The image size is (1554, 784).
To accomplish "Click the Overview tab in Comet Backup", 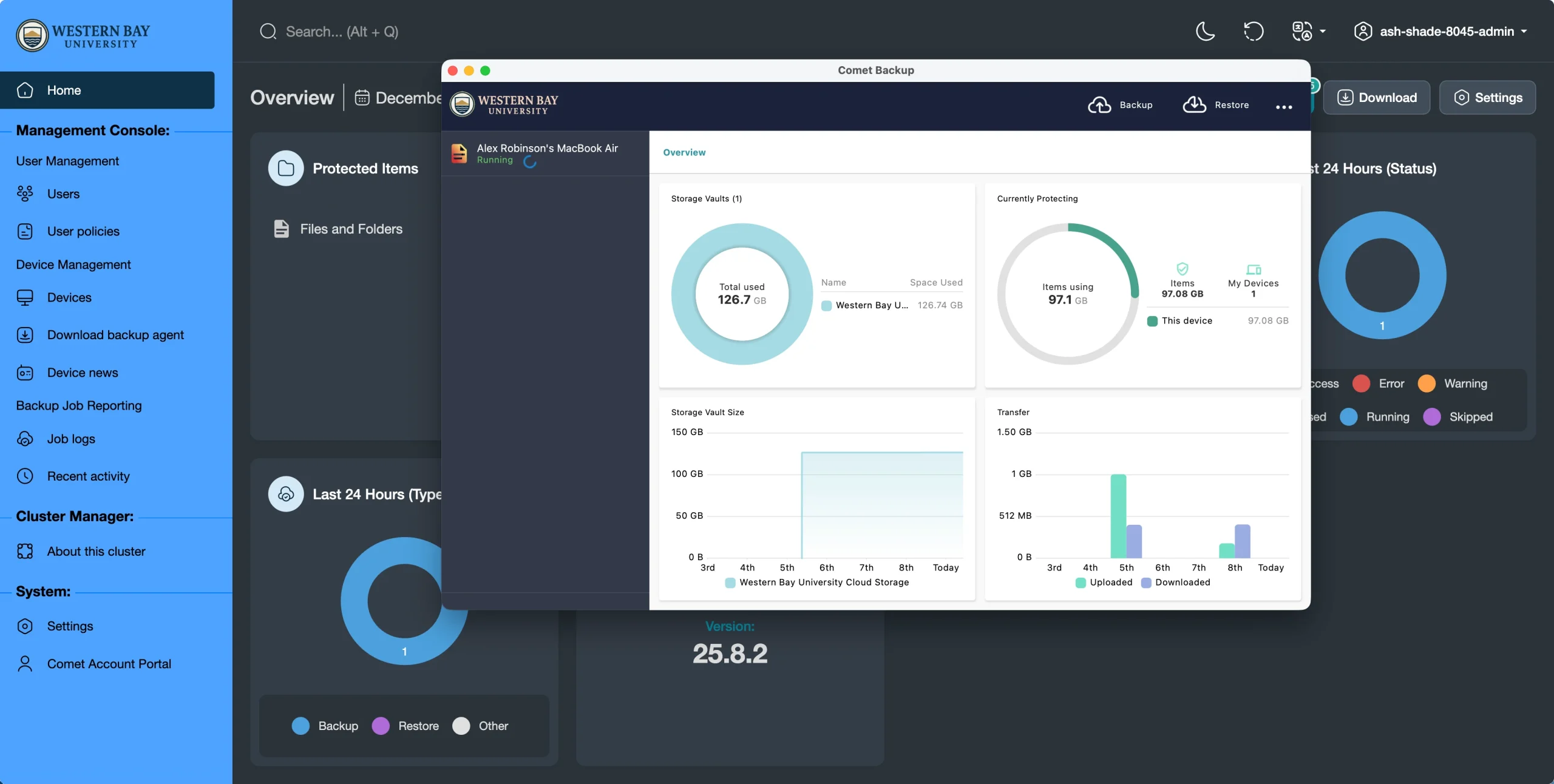I will pos(684,152).
